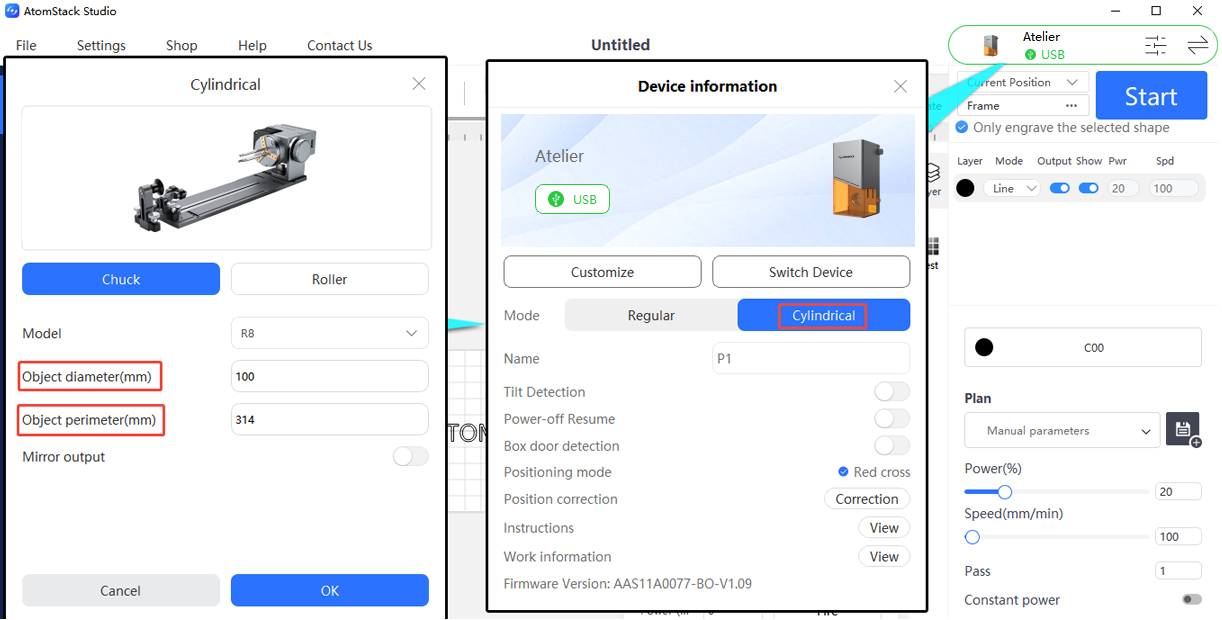
Task: Select the Chuck rotary type
Action: click(121, 279)
